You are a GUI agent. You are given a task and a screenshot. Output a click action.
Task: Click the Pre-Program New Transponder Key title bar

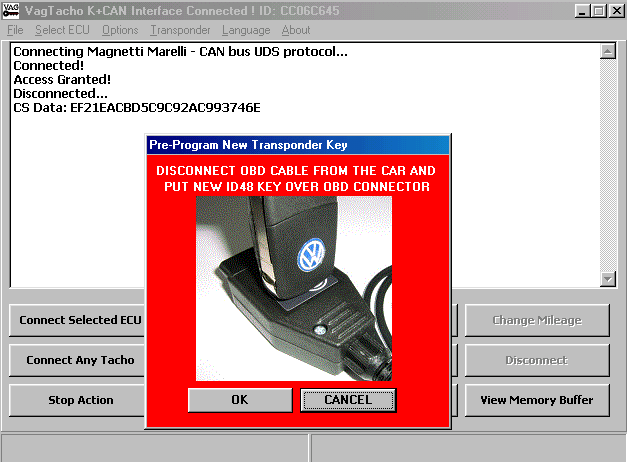click(298, 145)
